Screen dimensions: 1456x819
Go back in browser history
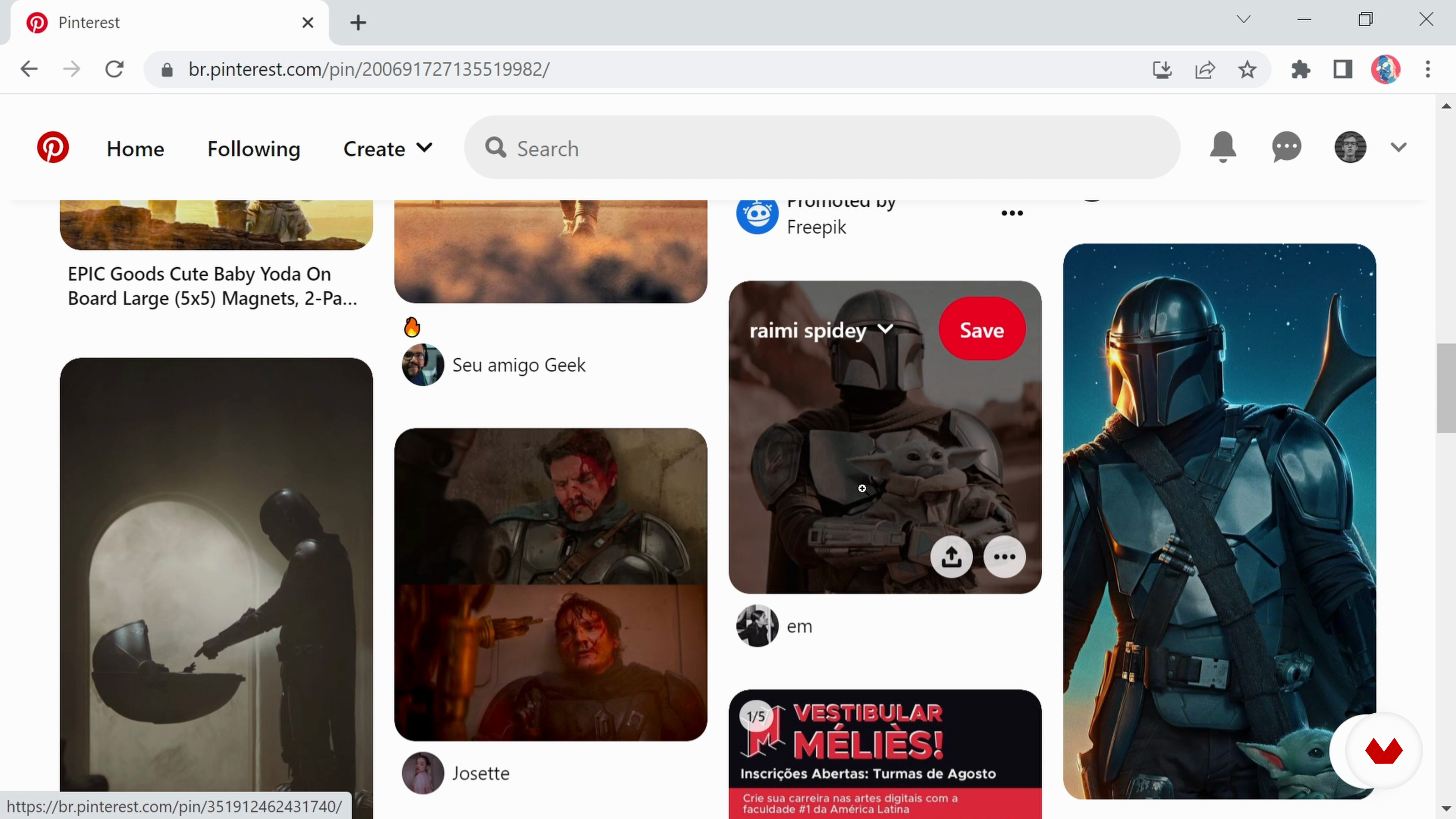point(29,69)
